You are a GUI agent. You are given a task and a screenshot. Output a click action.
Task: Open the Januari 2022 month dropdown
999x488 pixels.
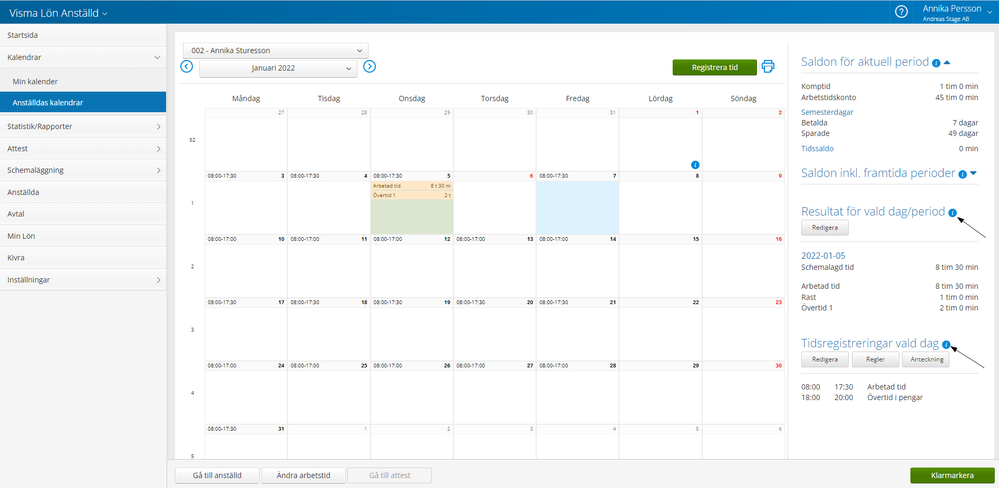(278, 68)
